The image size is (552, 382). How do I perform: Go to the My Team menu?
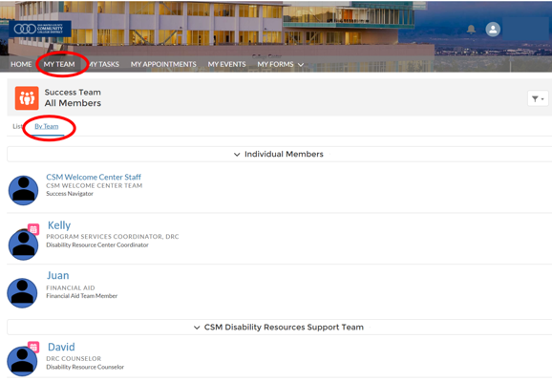pyautogui.click(x=59, y=64)
